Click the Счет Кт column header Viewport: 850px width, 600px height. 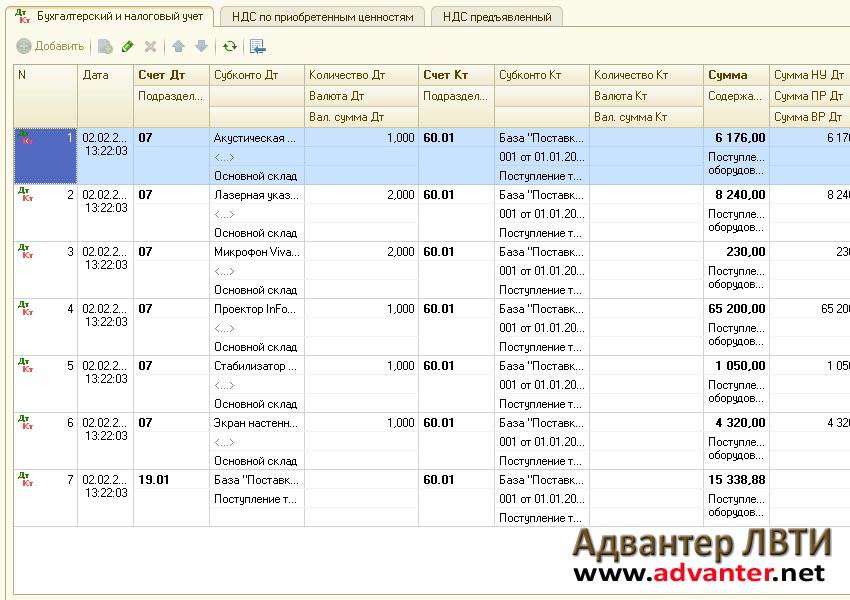click(x=456, y=75)
